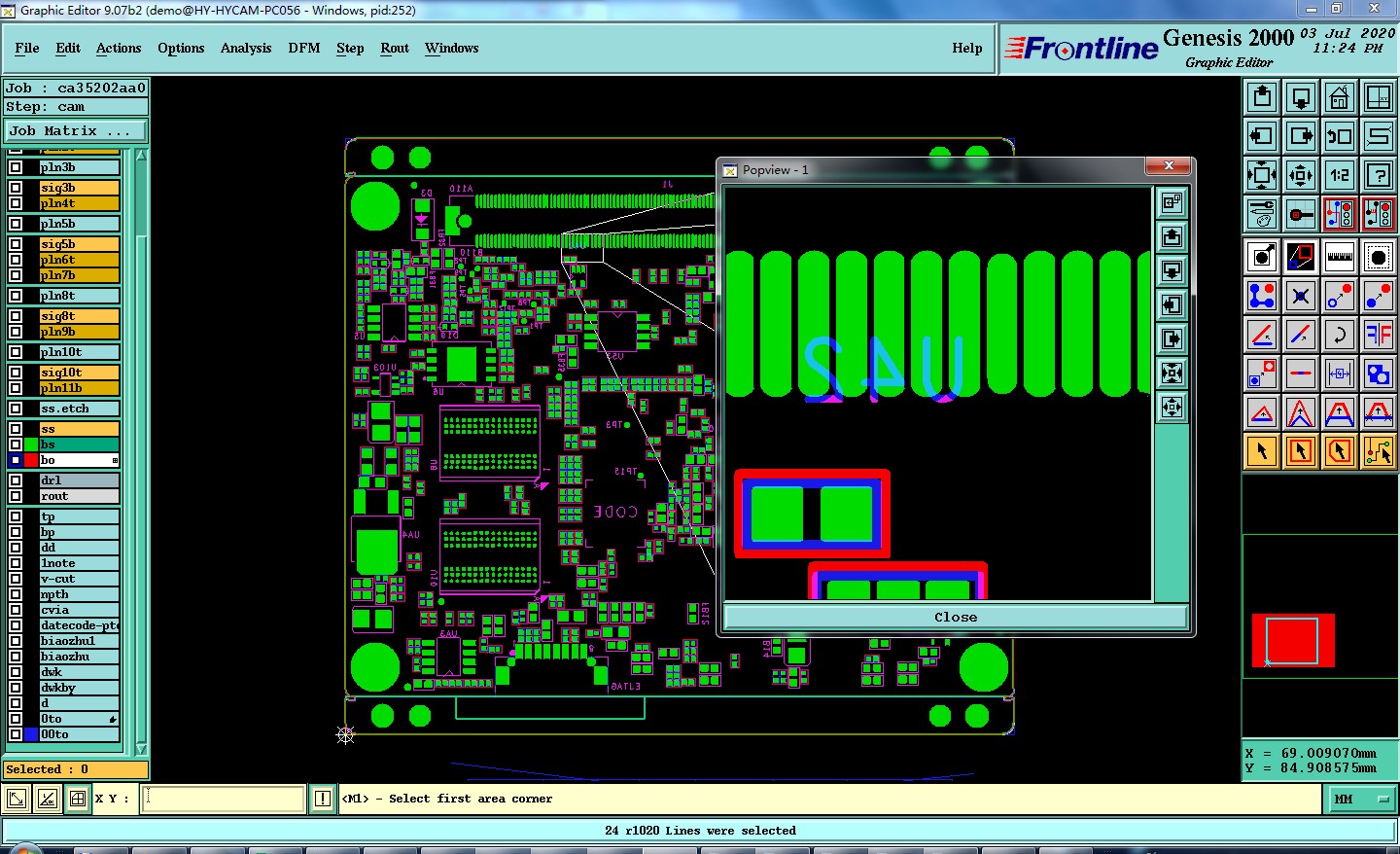Toggle the checkbox for layer sig3b

click(x=16, y=188)
